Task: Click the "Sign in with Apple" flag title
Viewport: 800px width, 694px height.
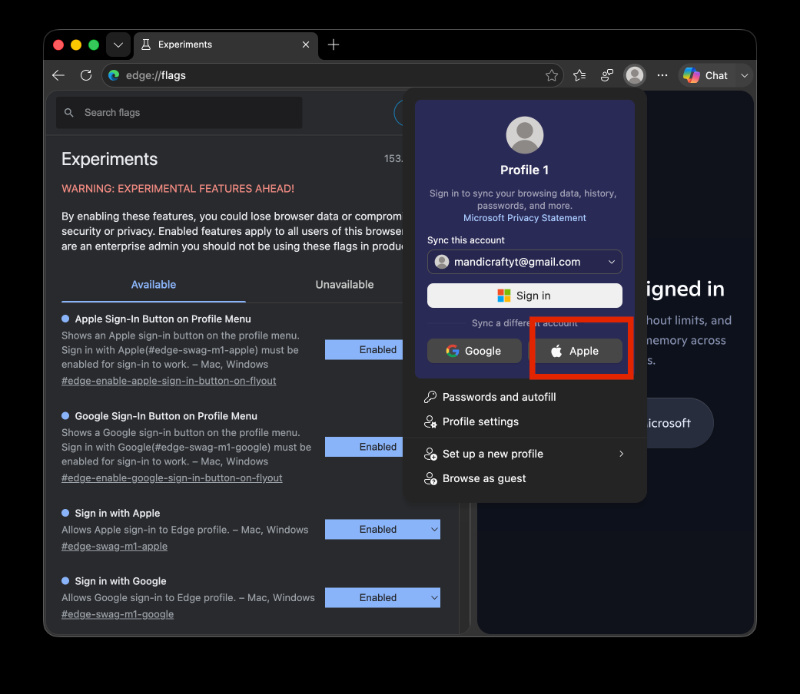Action: (117, 513)
